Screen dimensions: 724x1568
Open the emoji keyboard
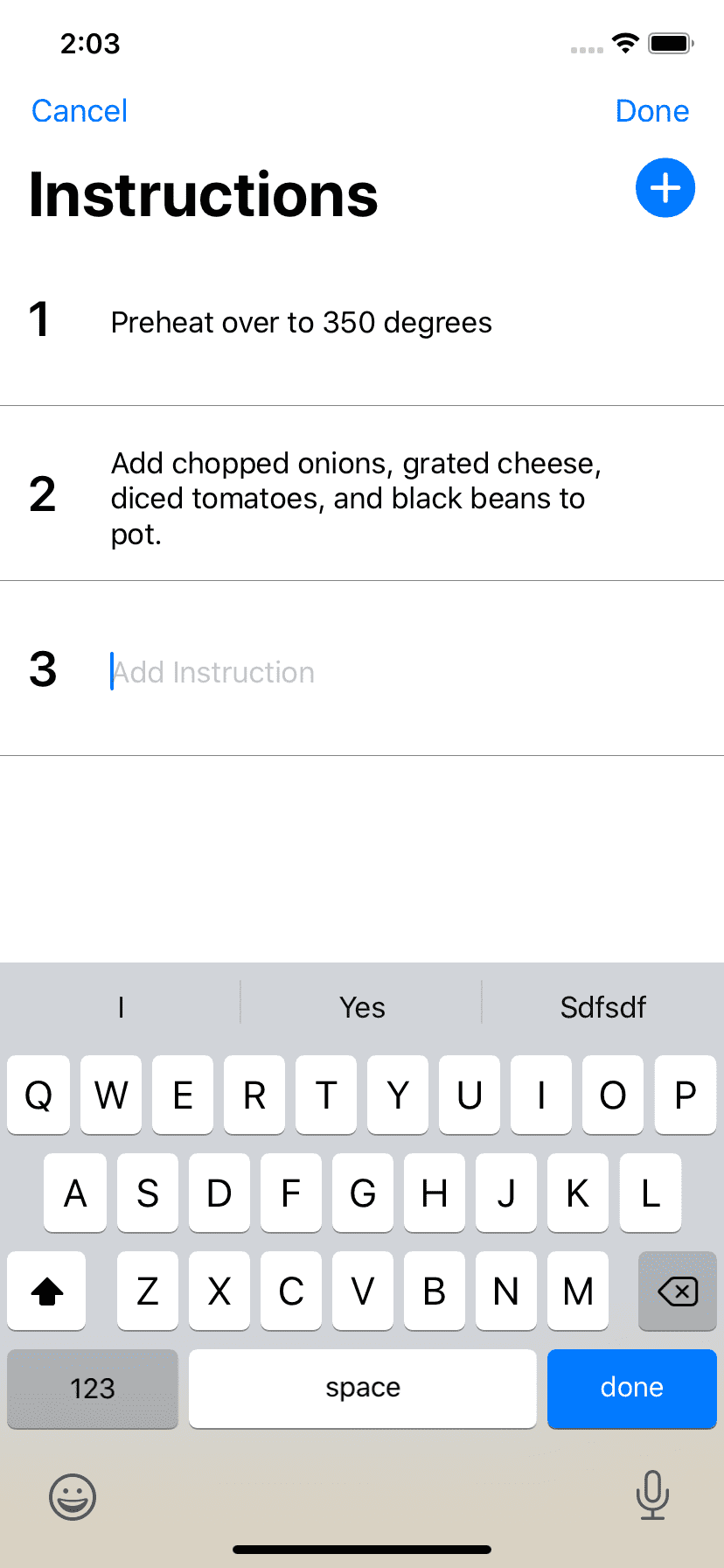73,1496
